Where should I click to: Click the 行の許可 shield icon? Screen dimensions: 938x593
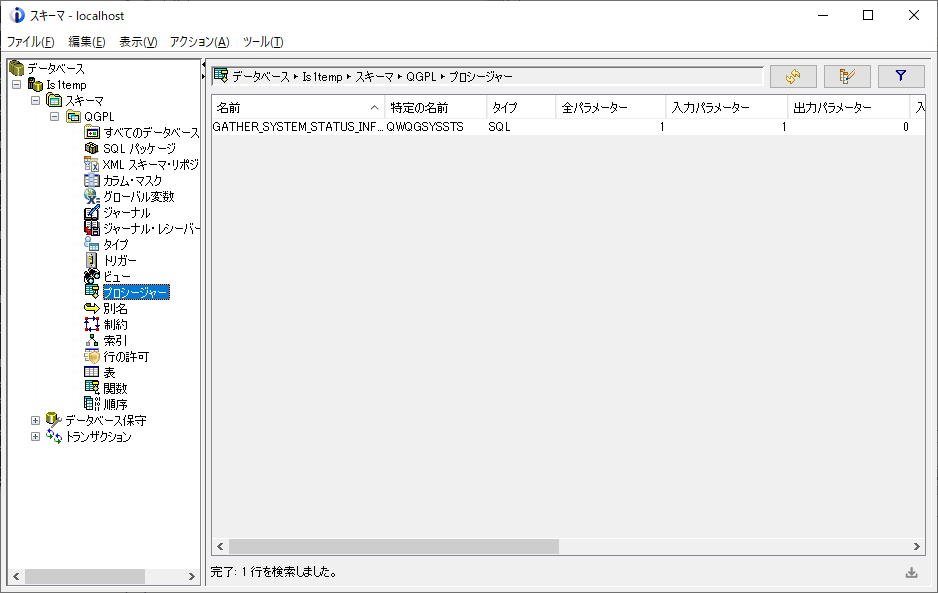(x=92, y=356)
